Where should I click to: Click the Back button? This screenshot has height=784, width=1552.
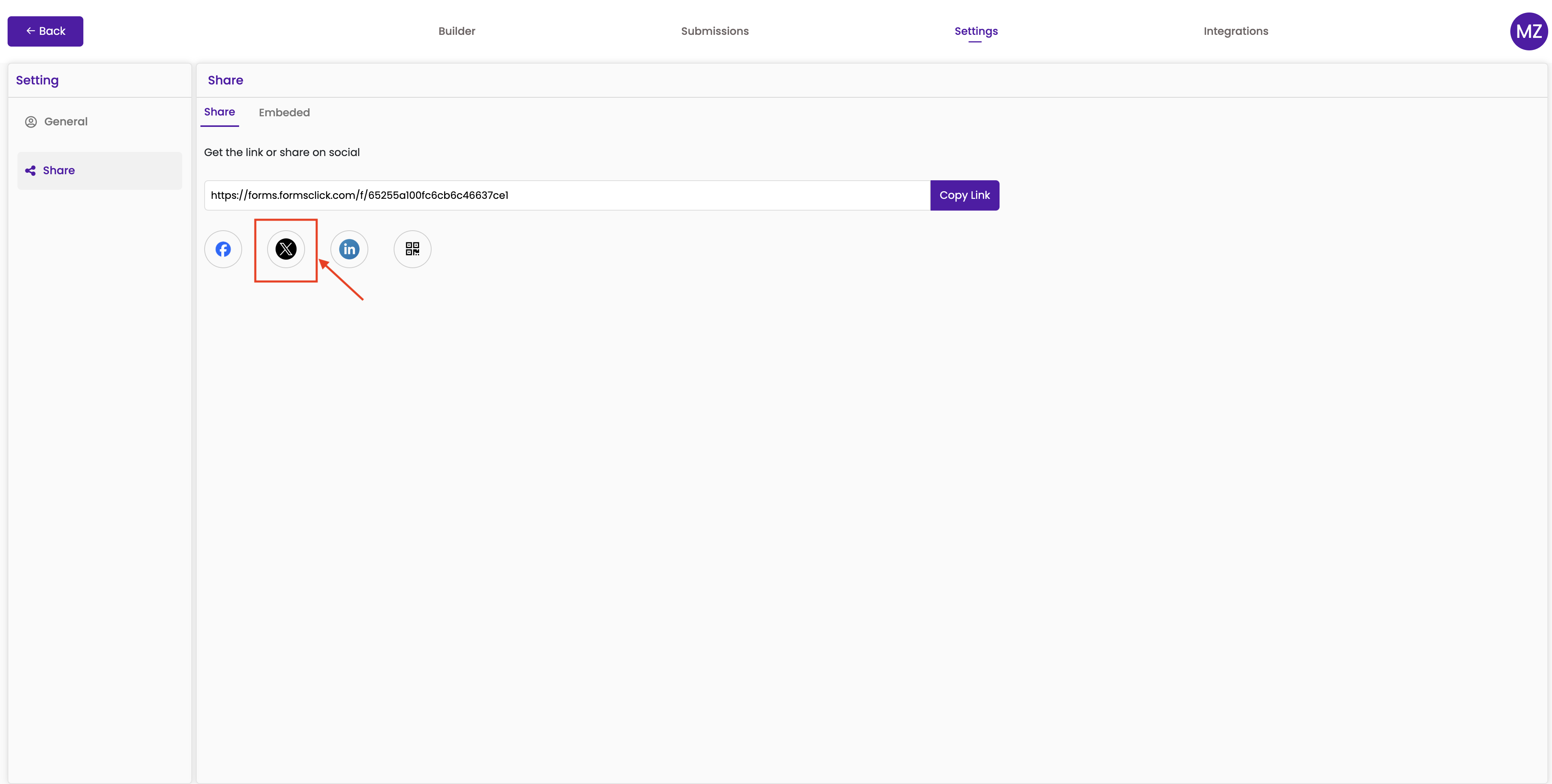click(45, 31)
